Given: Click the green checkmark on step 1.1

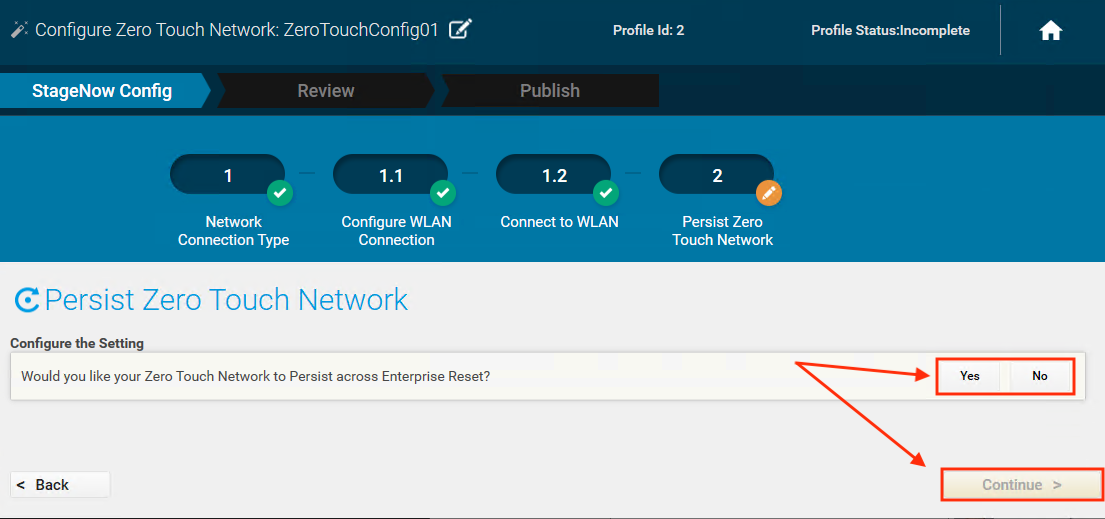Looking at the screenshot, I should click(x=442, y=192).
